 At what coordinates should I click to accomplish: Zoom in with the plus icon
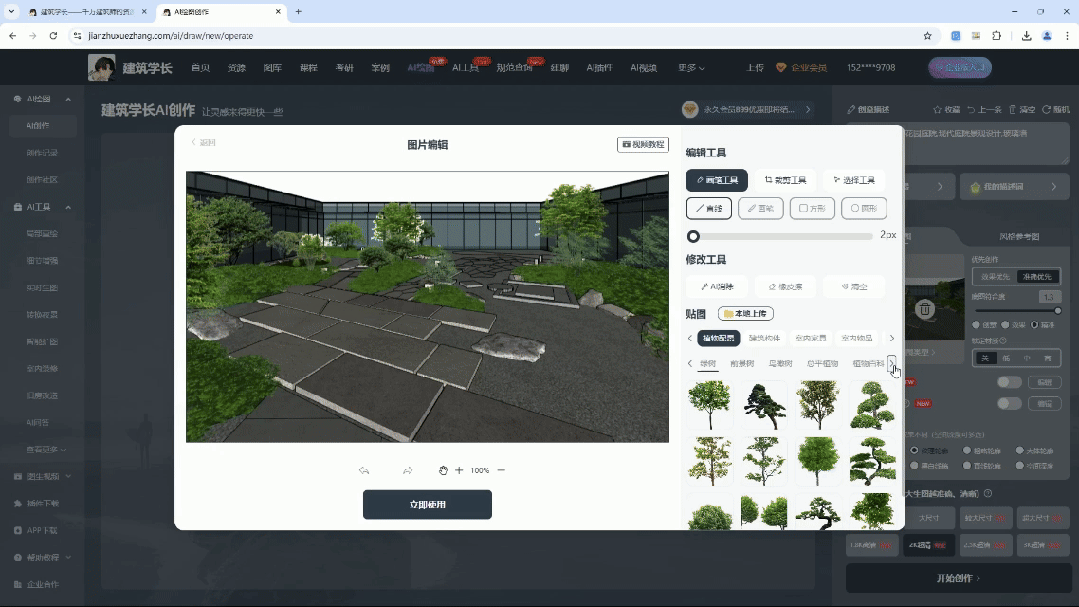(x=459, y=470)
